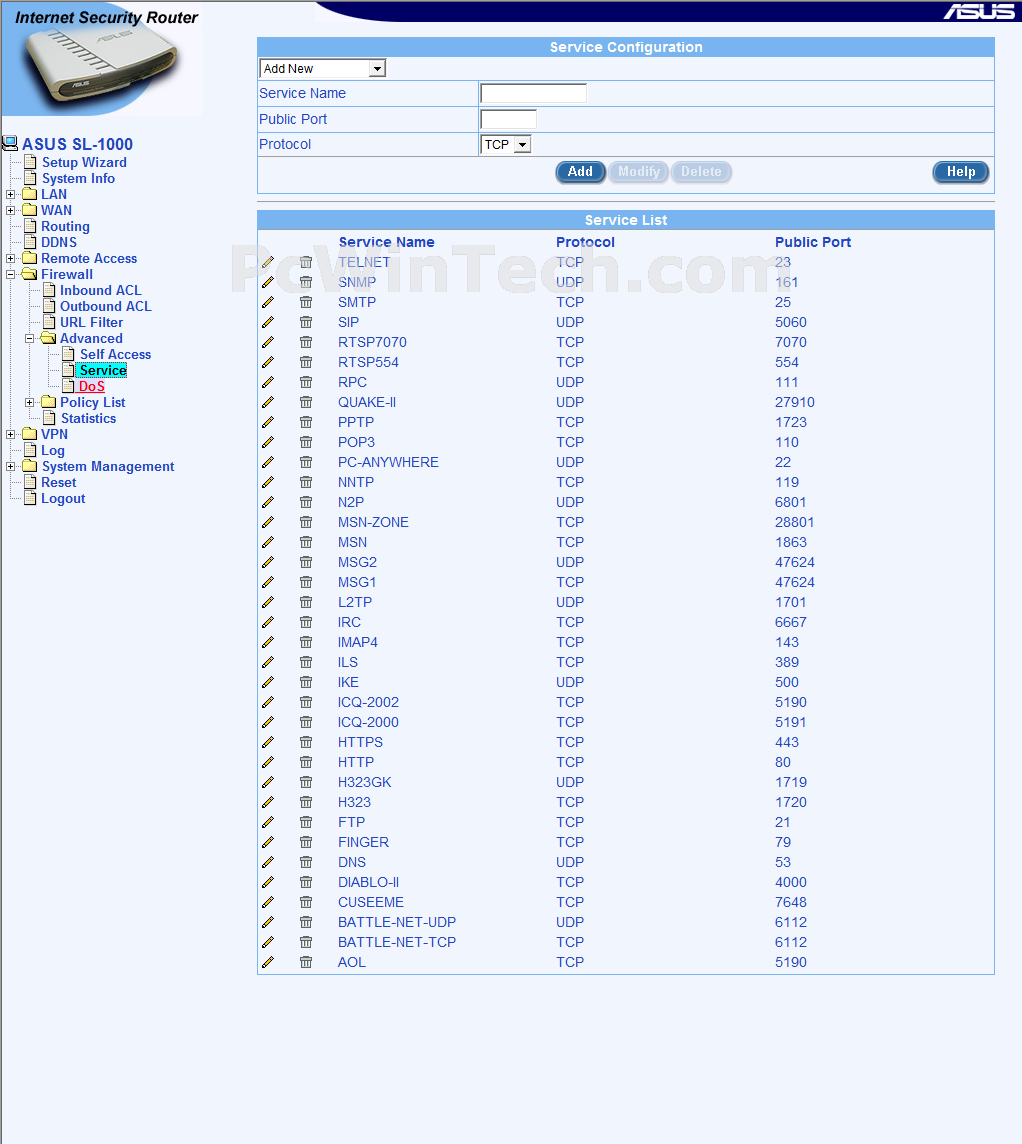Screen dimensions: 1022x1144
Task: Click the MSN service name text
Action: [352, 542]
